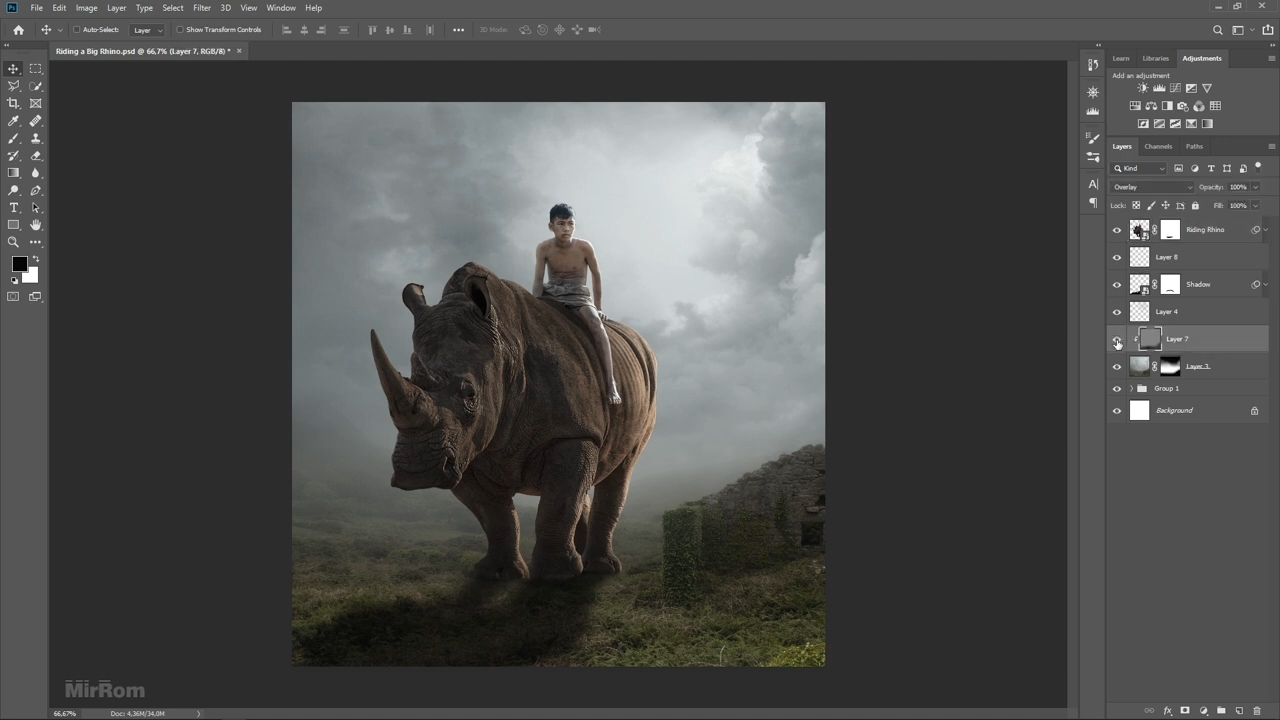Select the Zoom tool in toolbar
The height and width of the screenshot is (720, 1280).
(14, 242)
